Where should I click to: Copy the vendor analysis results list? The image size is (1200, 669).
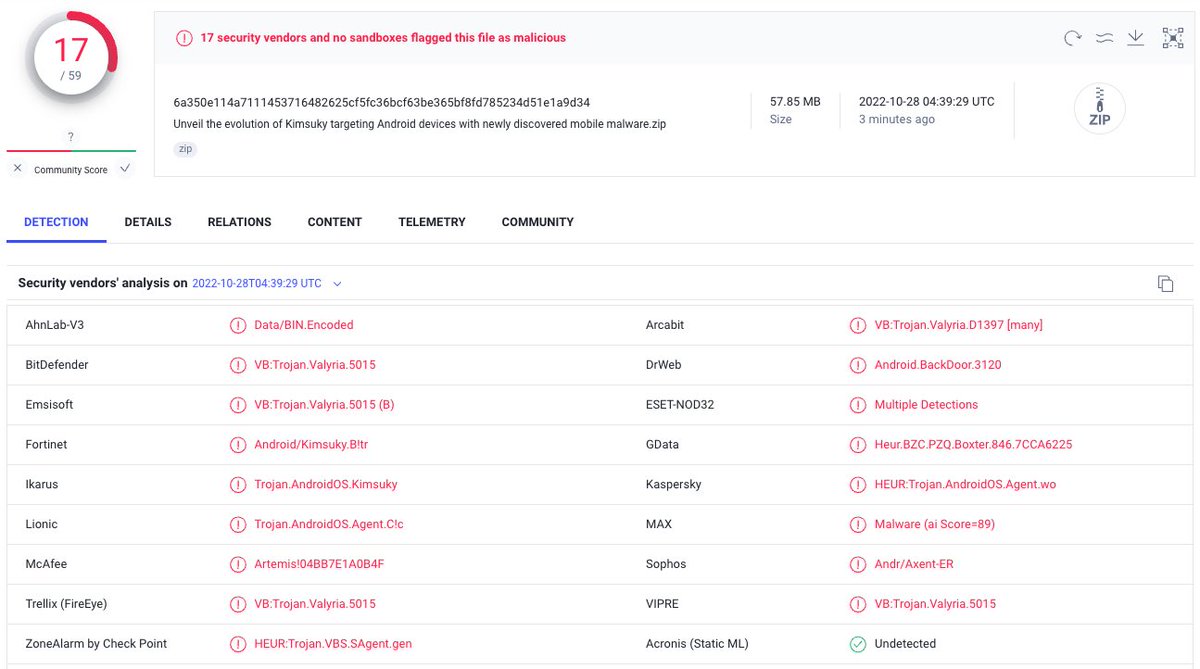(x=1165, y=283)
